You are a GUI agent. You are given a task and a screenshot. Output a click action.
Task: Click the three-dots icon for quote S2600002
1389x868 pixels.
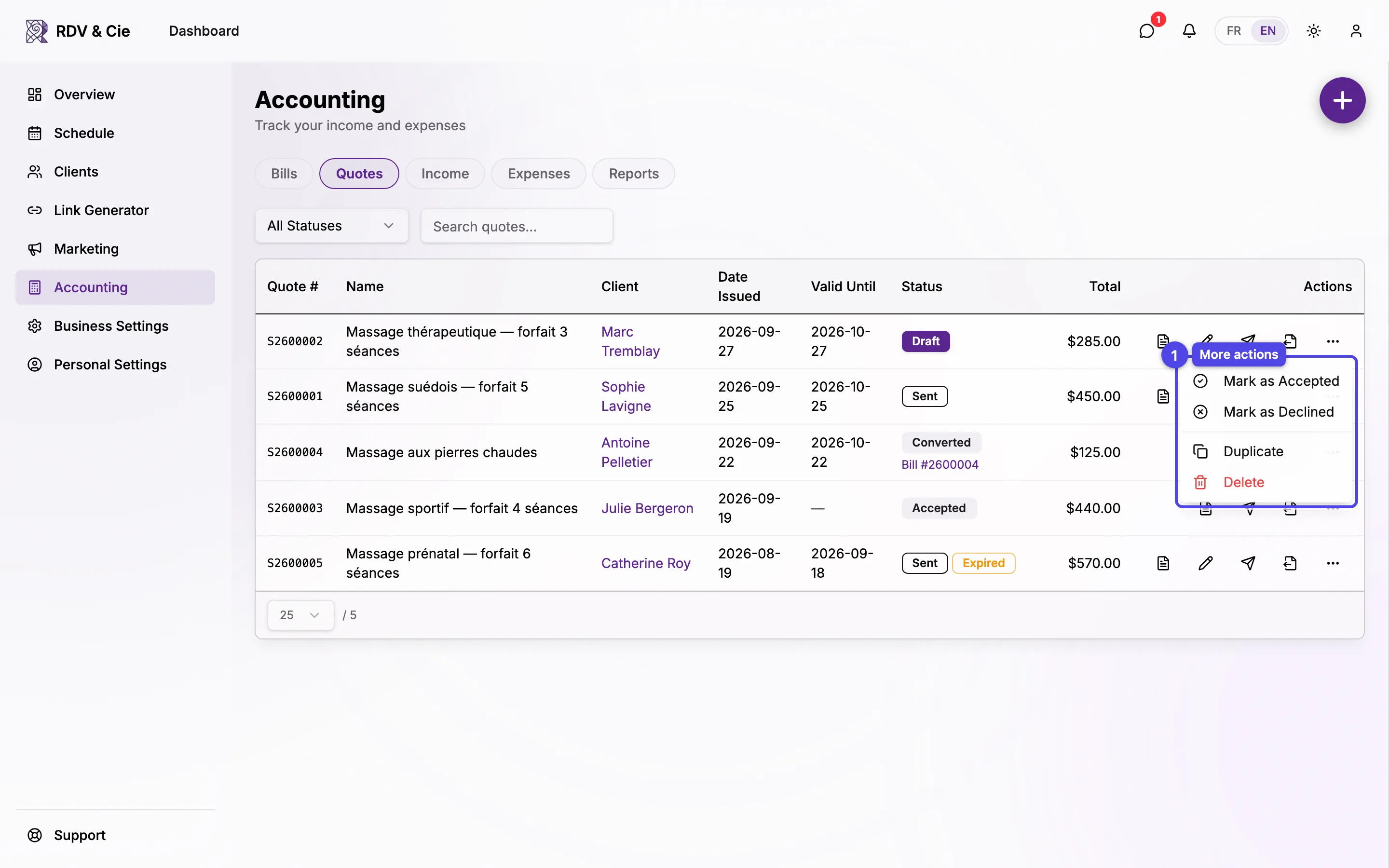tap(1333, 341)
